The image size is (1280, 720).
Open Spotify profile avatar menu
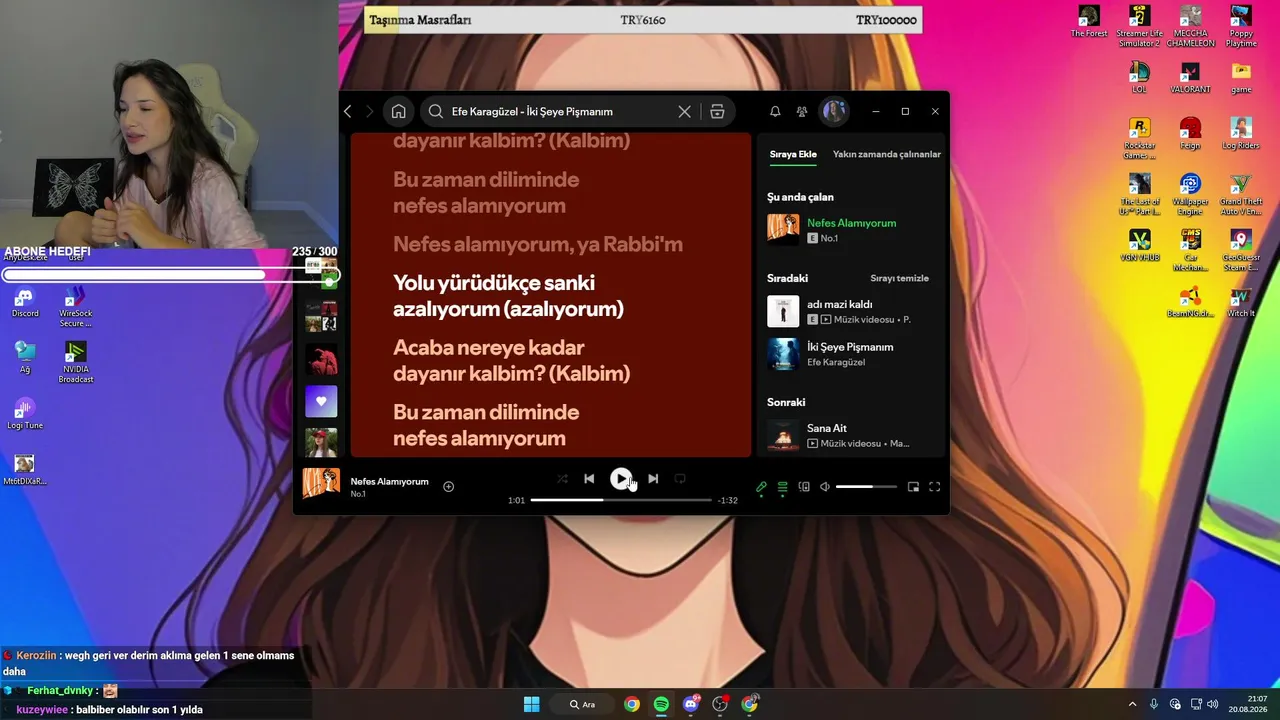pos(834,111)
